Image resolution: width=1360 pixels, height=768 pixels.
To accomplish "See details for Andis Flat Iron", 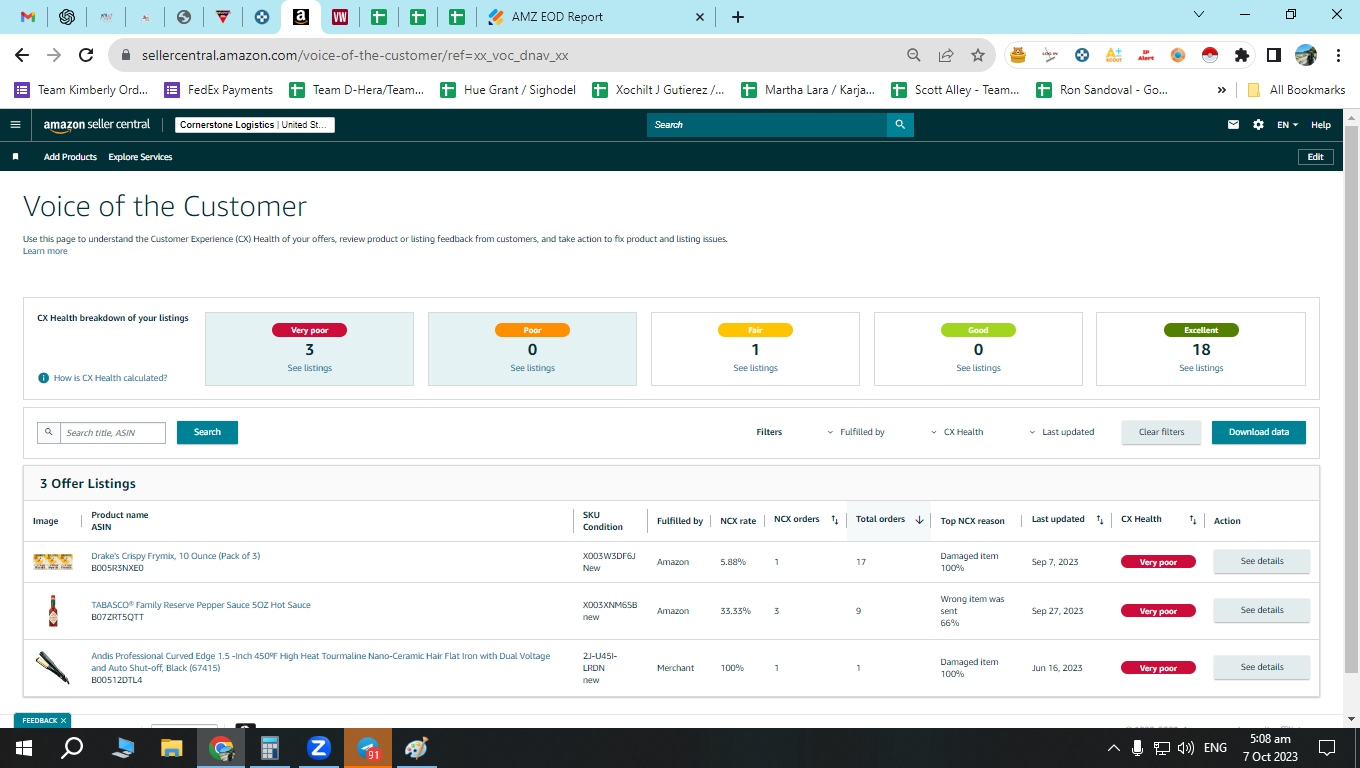I will [x=1262, y=667].
